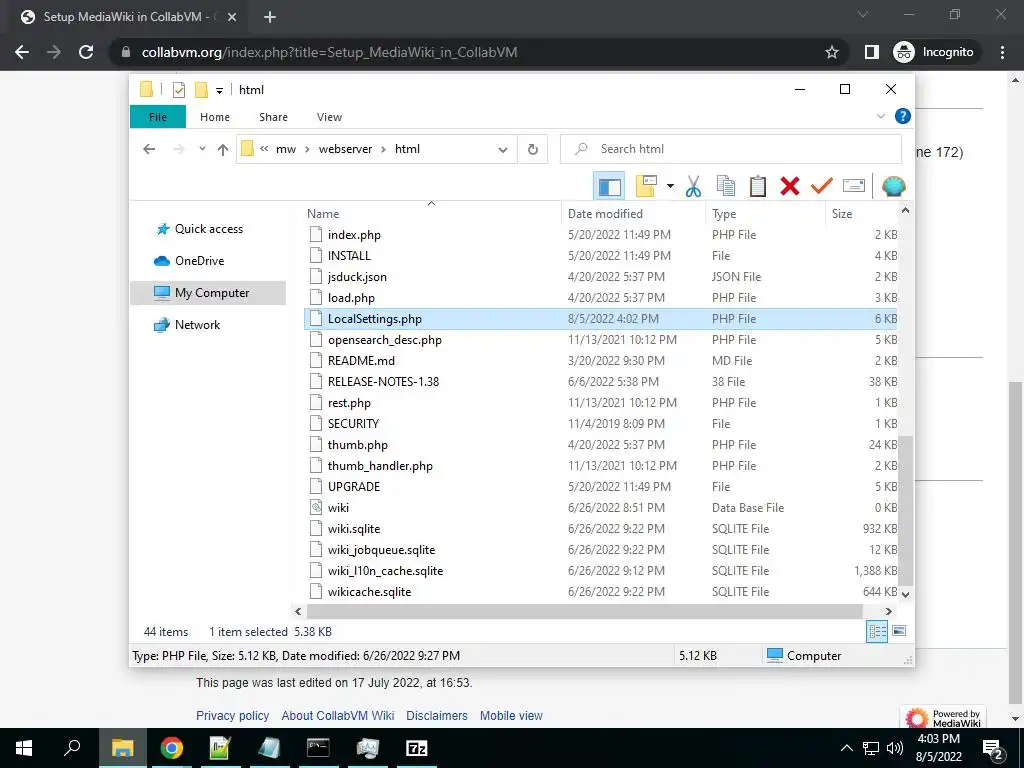
Task: Open the File ribbon tab
Action: pos(158,117)
